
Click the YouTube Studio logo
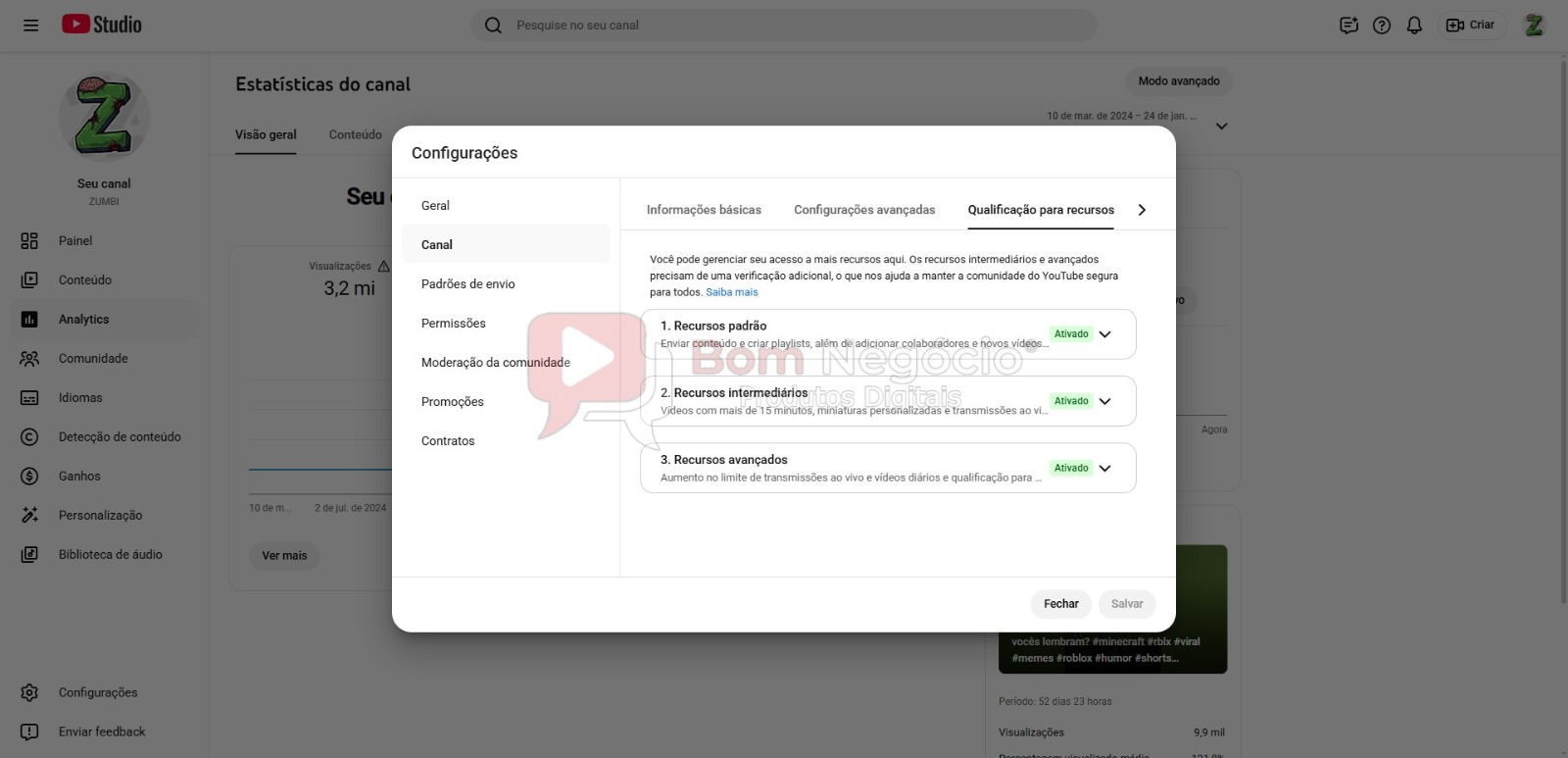point(102,25)
